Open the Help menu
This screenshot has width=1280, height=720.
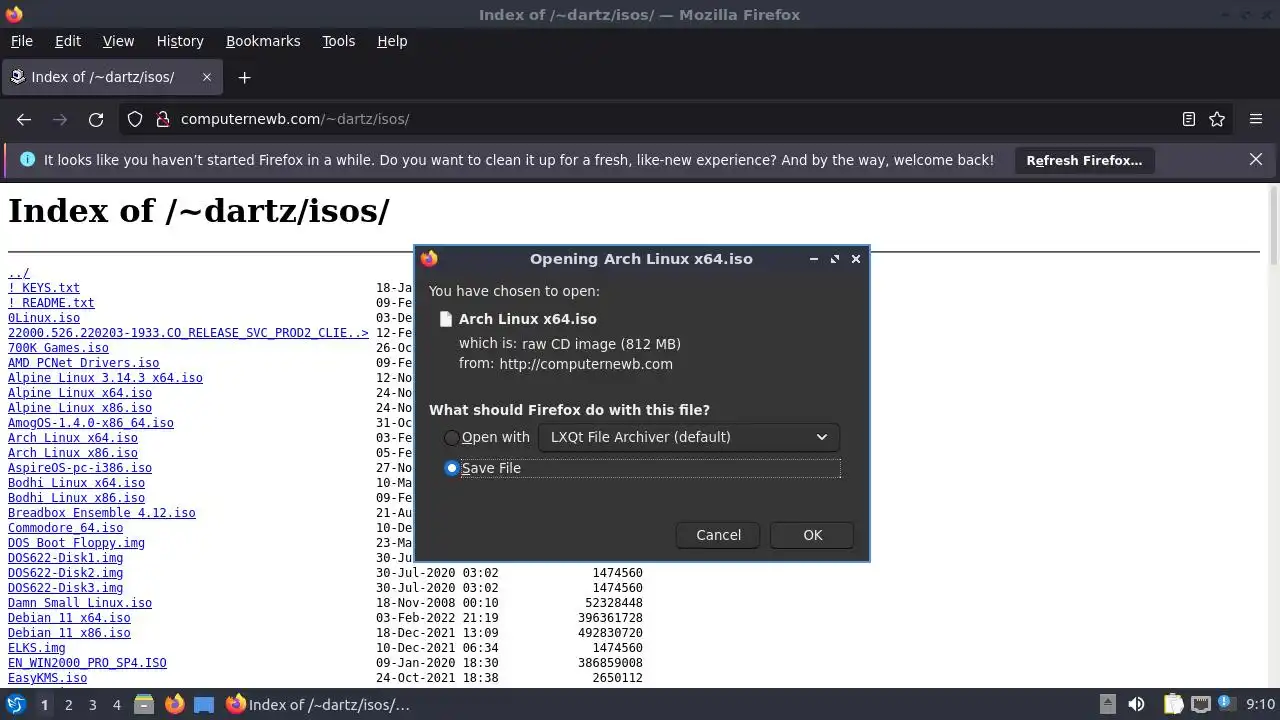[392, 41]
